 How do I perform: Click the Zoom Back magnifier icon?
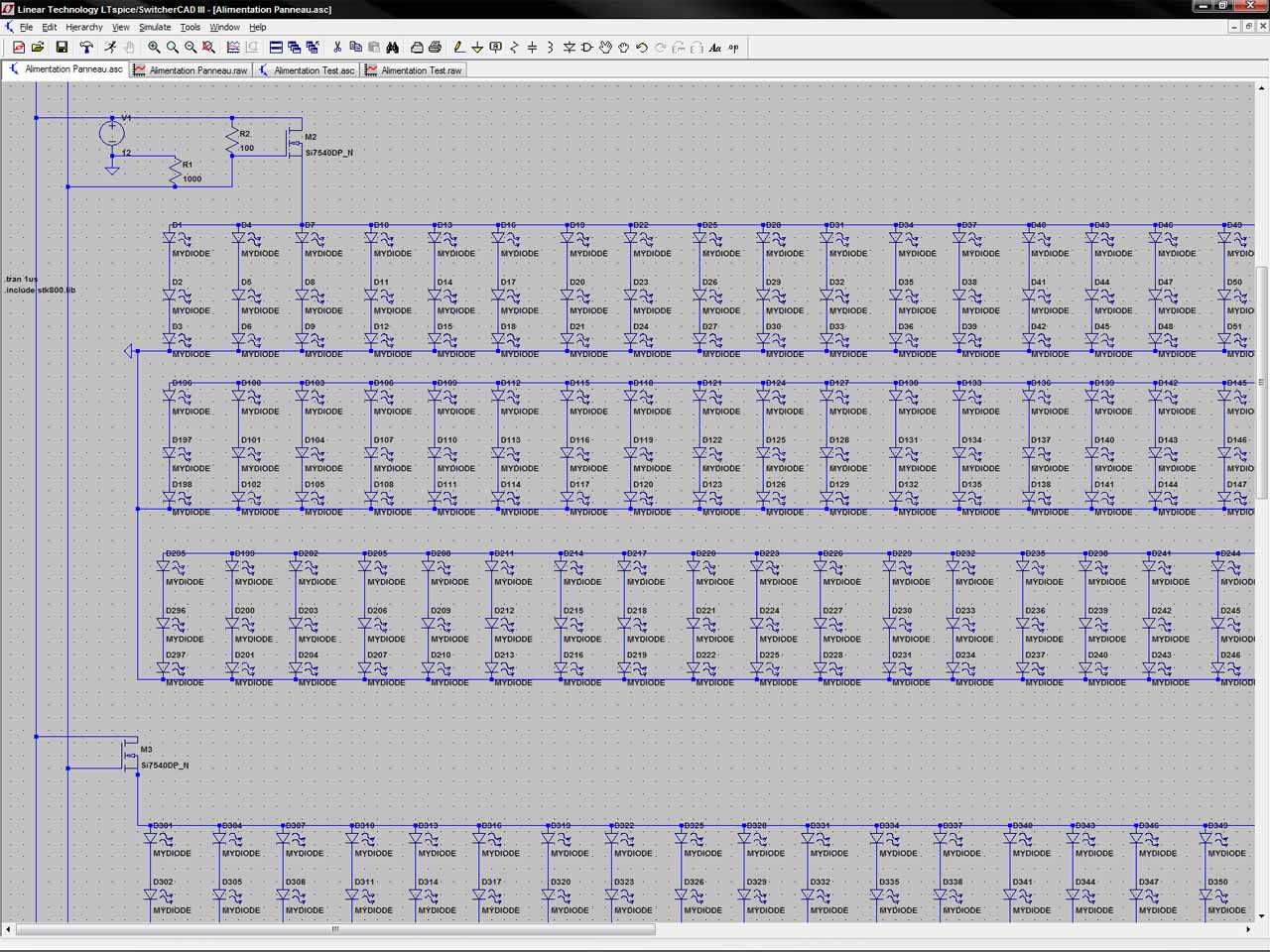click(x=190, y=48)
